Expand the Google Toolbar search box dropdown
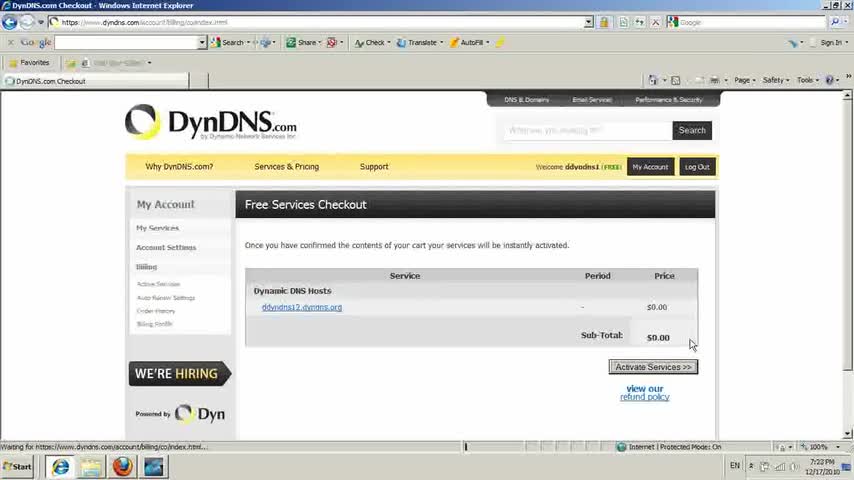 point(202,42)
